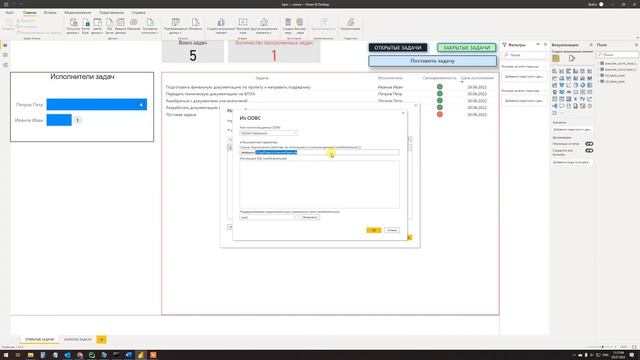Collapse the advanced options section in ODBC dialog
Screen dimensions: 640x360
click(258, 142)
